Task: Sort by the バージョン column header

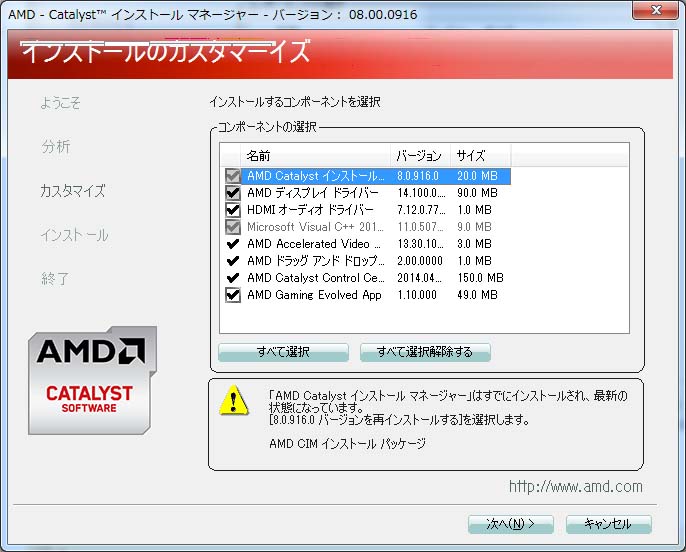Action: [420, 155]
